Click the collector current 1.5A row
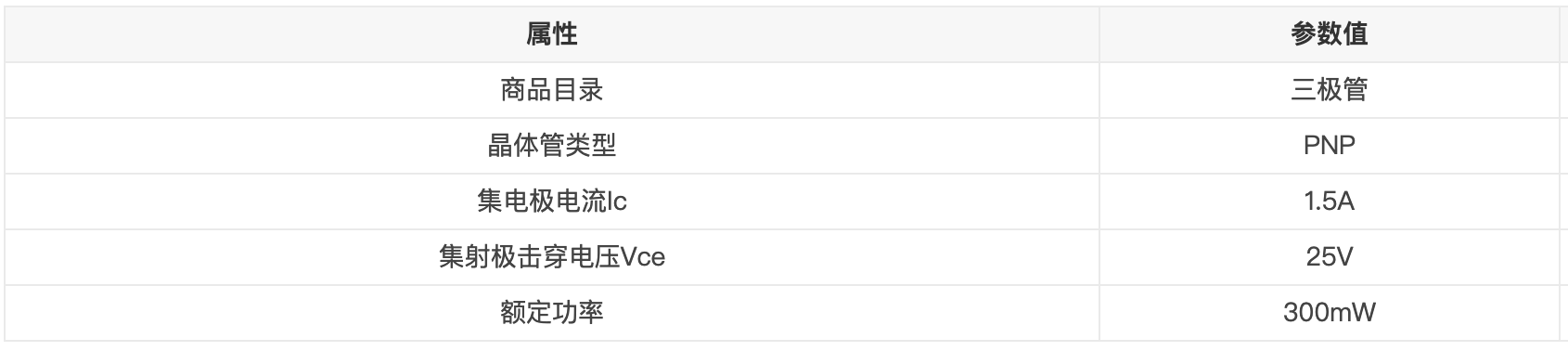This screenshot has width=1568, height=351. [x=781, y=201]
